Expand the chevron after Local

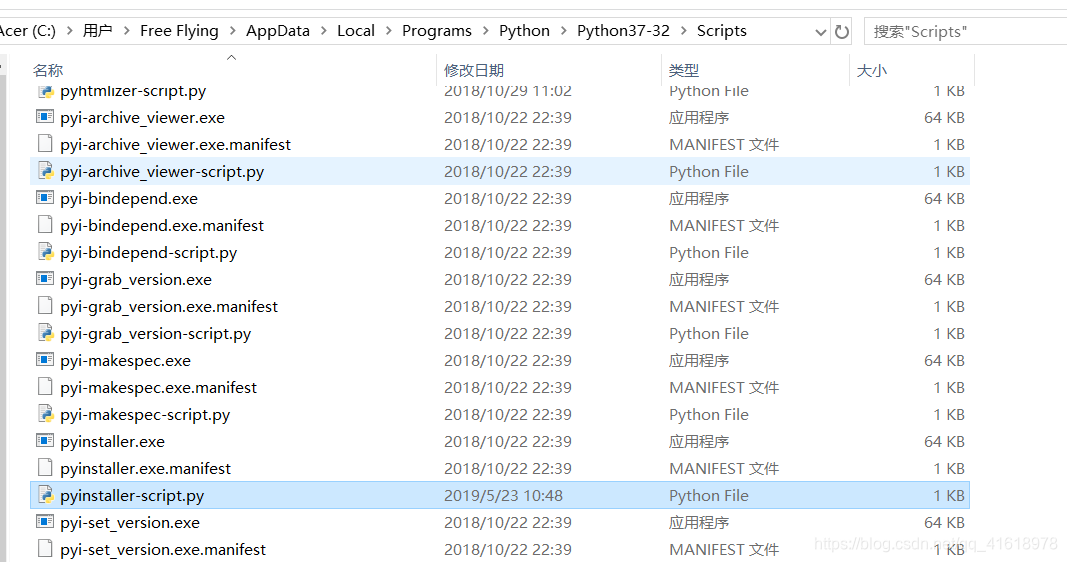point(389,31)
